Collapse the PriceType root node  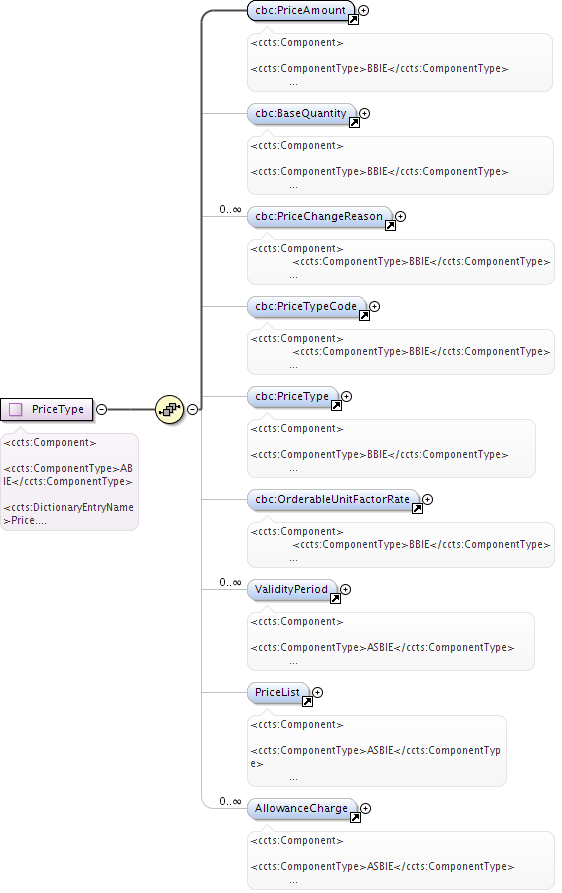coord(101,409)
